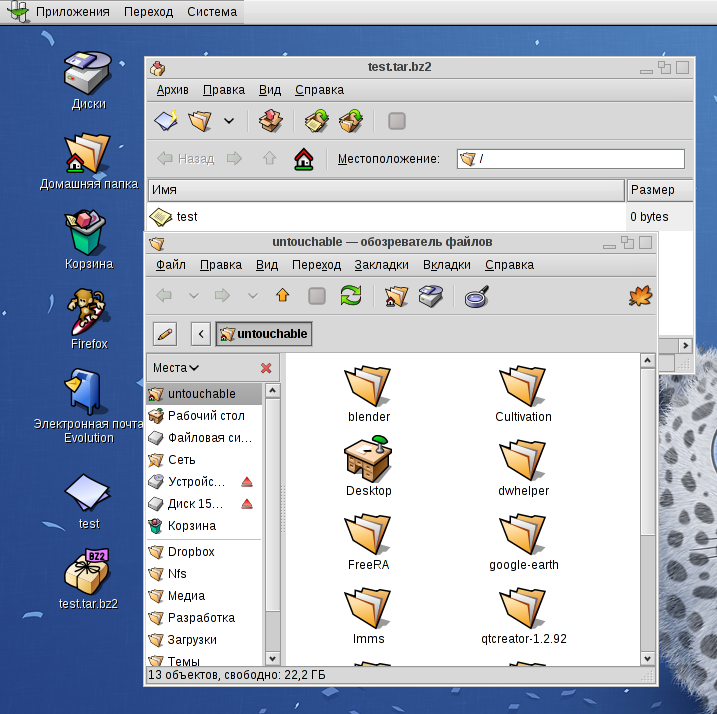Click the Назад back button in archive manager
This screenshot has height=714, width=717.
click(x=186, y=159)
